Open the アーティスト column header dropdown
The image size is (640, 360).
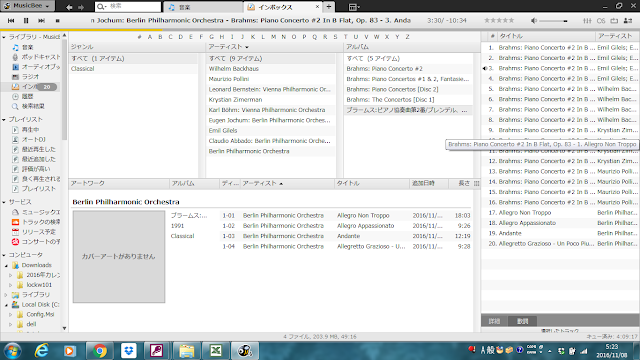point(247,47)
